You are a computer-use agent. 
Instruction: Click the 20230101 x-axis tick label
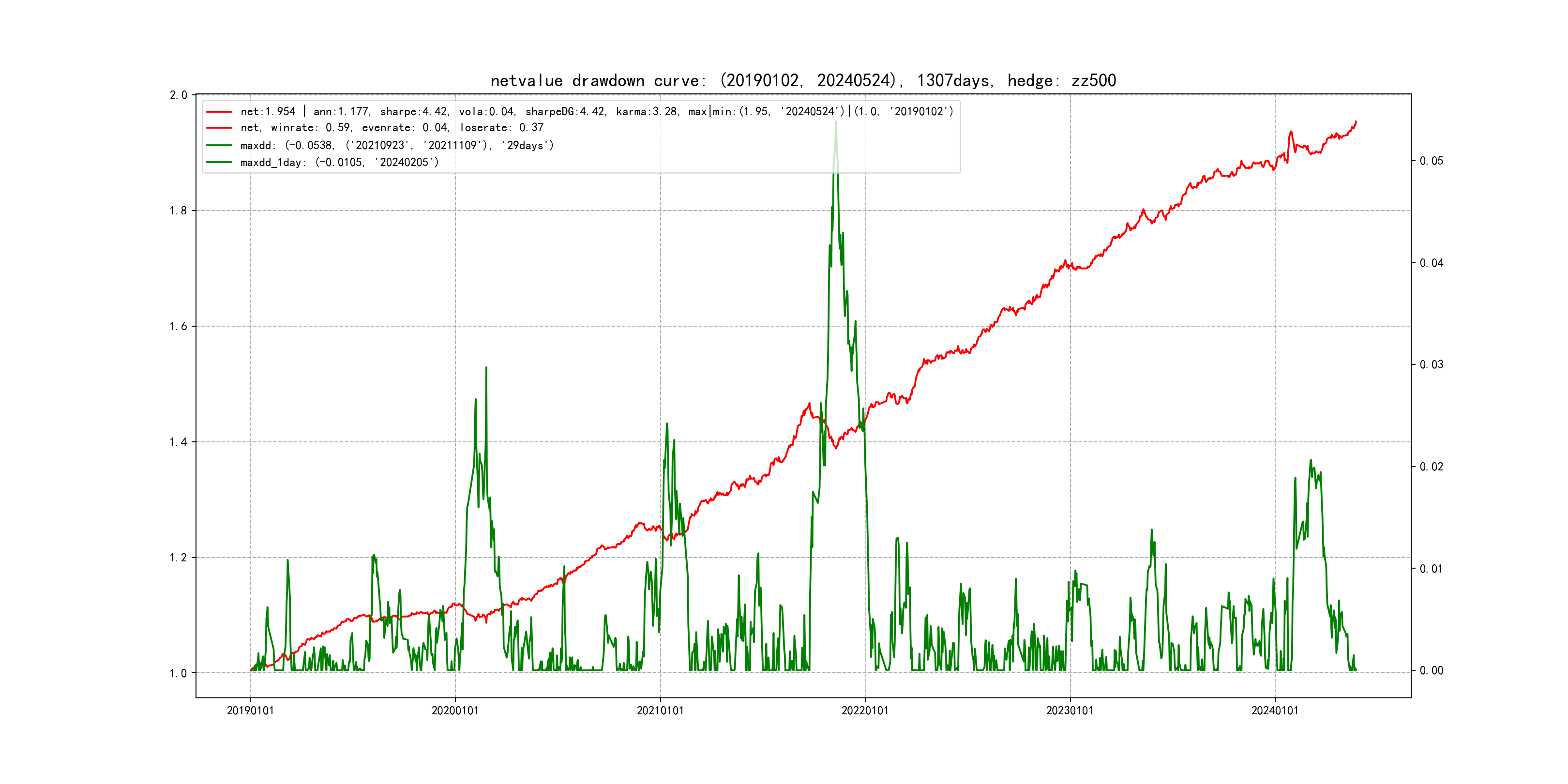pyautogui.click(x=1070, y=711)
